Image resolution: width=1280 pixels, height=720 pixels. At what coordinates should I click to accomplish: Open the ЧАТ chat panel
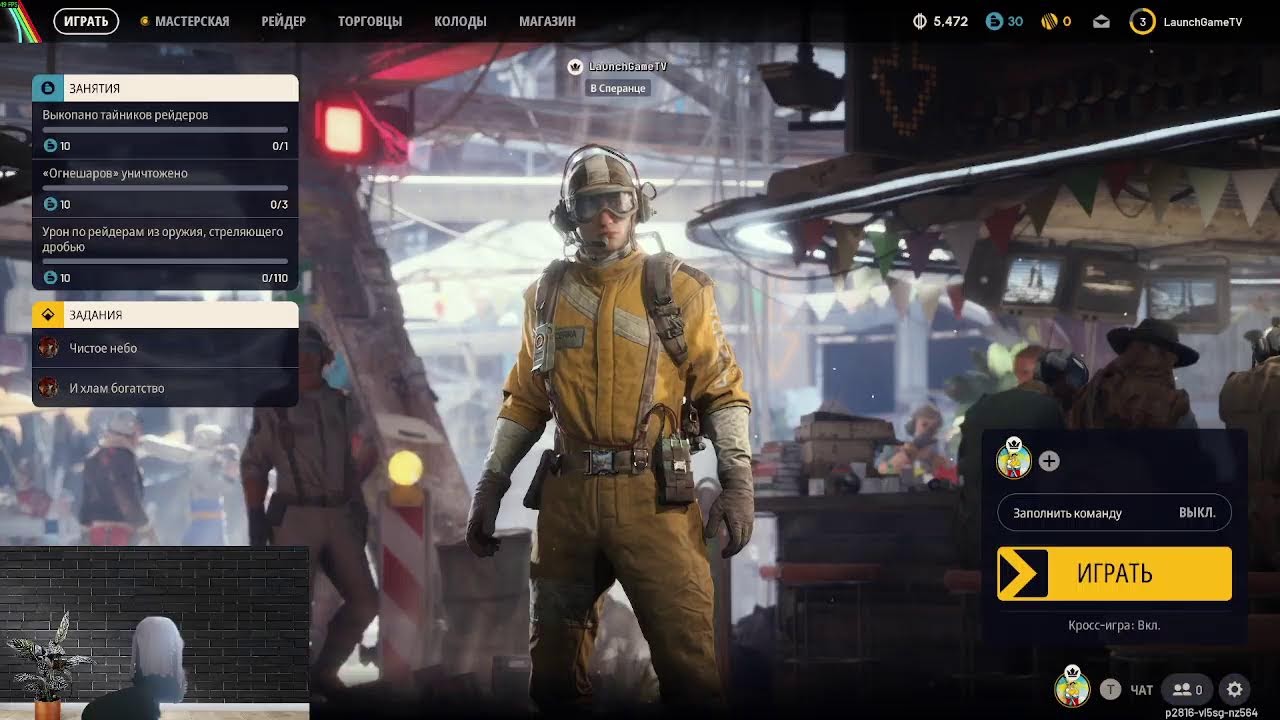[1141, 690]
